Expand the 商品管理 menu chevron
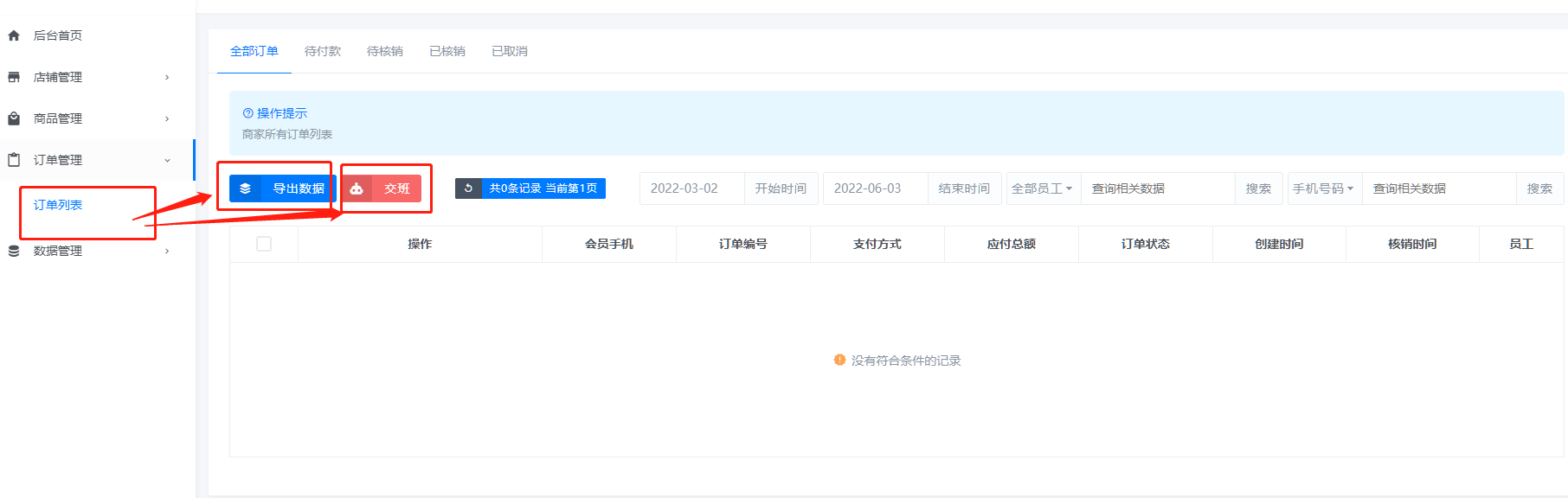The image size is (1568, 498). (167, 118)
